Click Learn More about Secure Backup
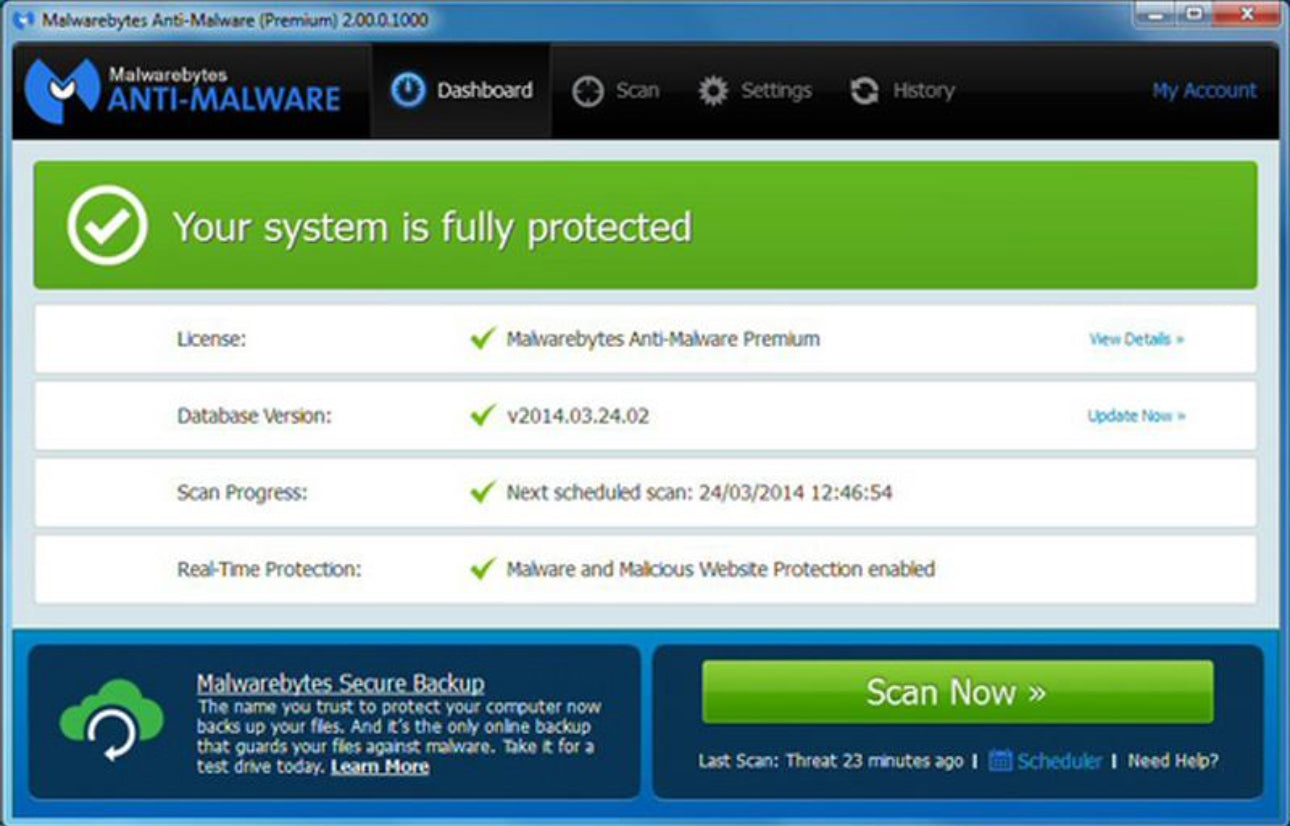This screenshot has width=1290, height=826. 380,767
